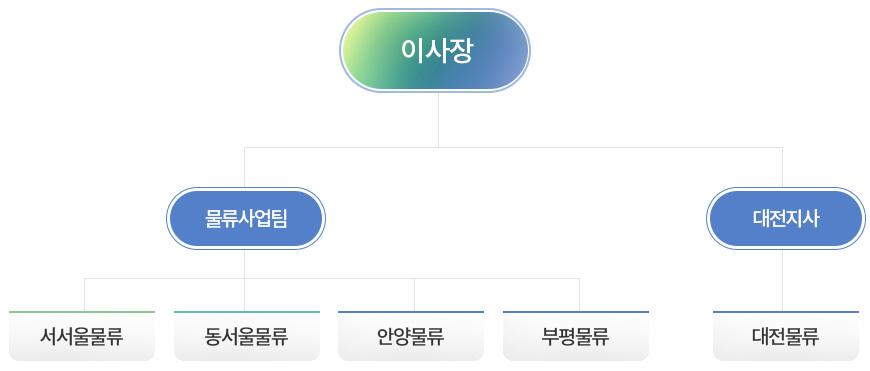The width and height of the screenshot is (870, 371).
Task: Click teal top border of 동서울물류
Action: (x=247, y=312)
